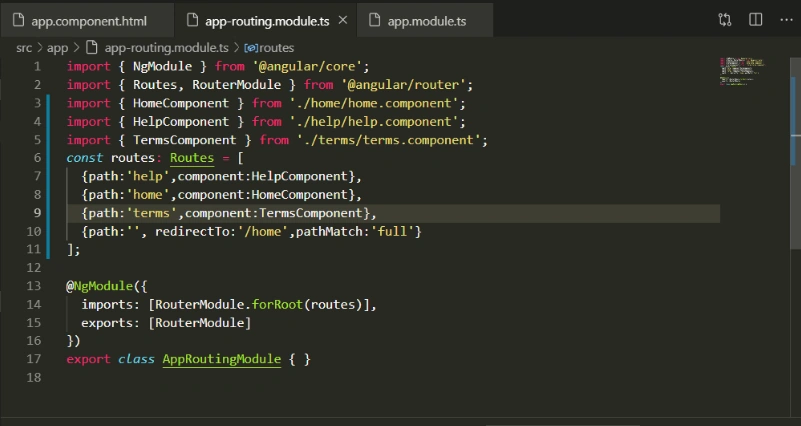Click the '@NgModule' decorator on line 13
The height and width of the screenshot is (426, 801).
tap(100, 286)
